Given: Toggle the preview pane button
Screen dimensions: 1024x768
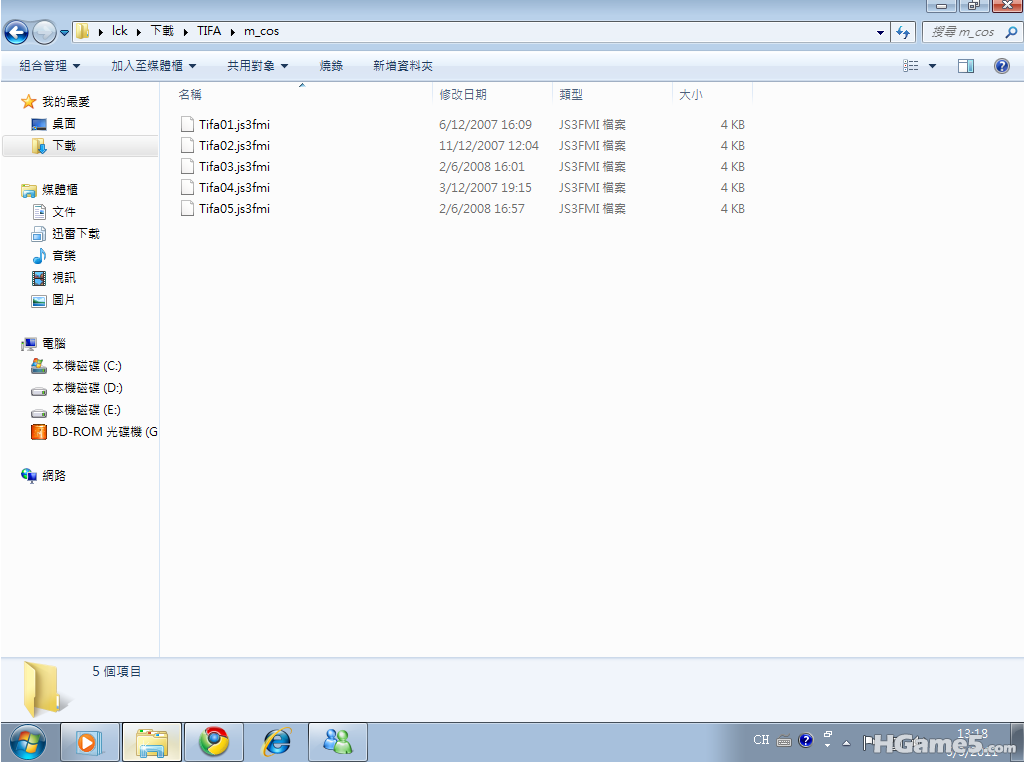Looking at the screenshot, I should coord(965,66).
